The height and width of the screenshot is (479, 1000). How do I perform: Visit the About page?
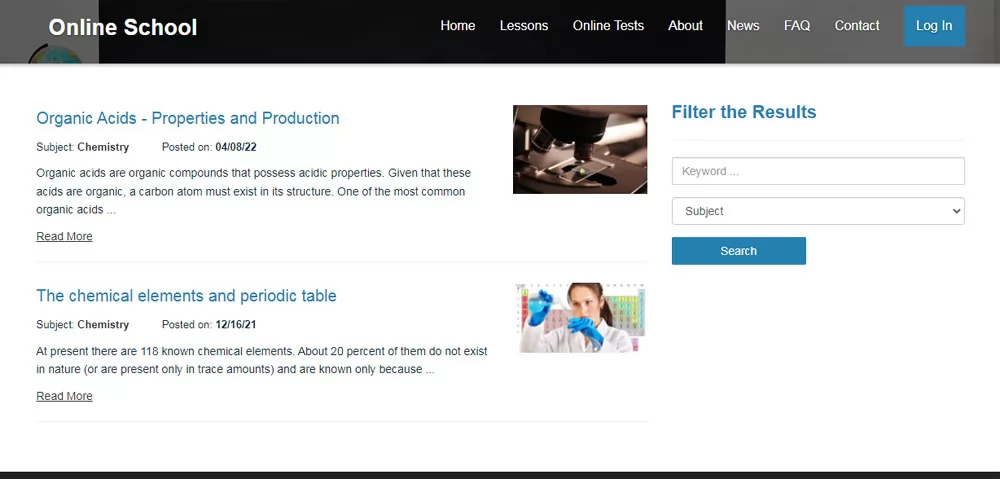pos(685,26)
